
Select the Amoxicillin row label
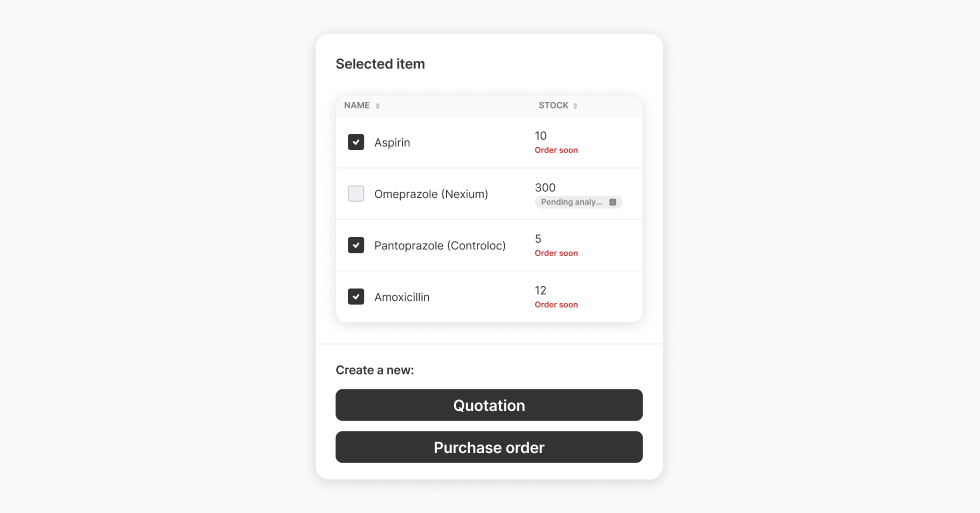[x=402, y=297]
